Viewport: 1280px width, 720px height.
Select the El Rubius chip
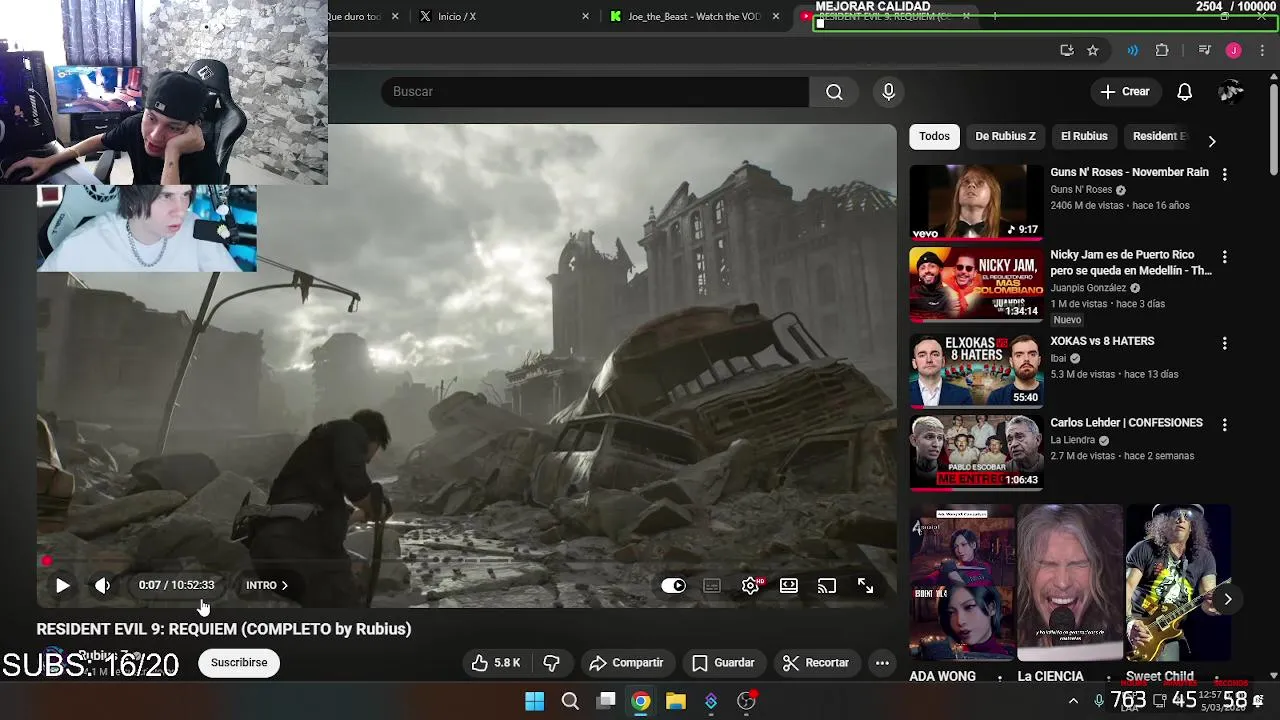tap(1084, 136)
